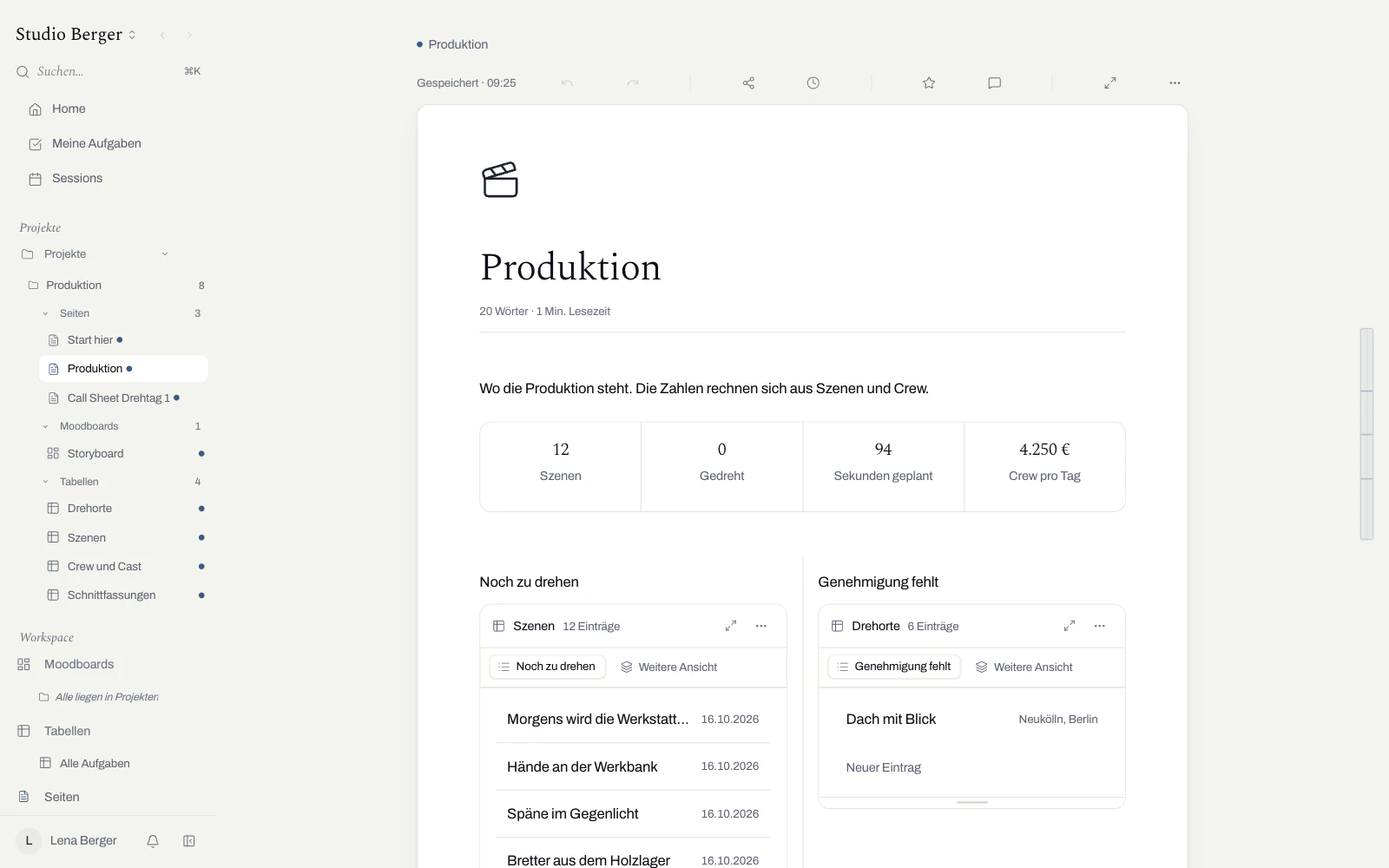Click the Suchen search field
The image size is (1389, 868).
tap(109, 71)
